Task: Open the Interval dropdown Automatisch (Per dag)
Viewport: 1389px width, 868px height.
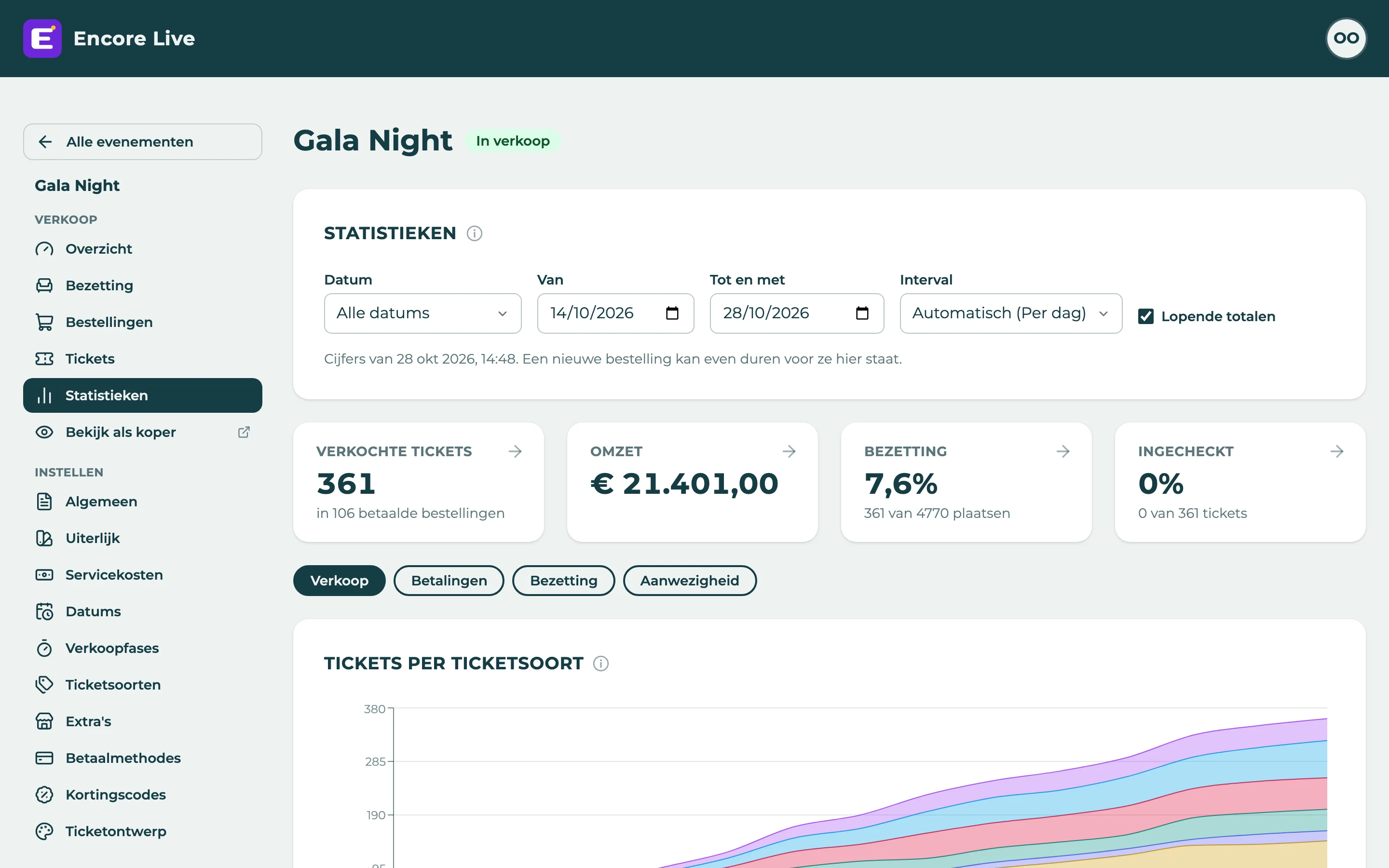Action: pos(1010,313)
